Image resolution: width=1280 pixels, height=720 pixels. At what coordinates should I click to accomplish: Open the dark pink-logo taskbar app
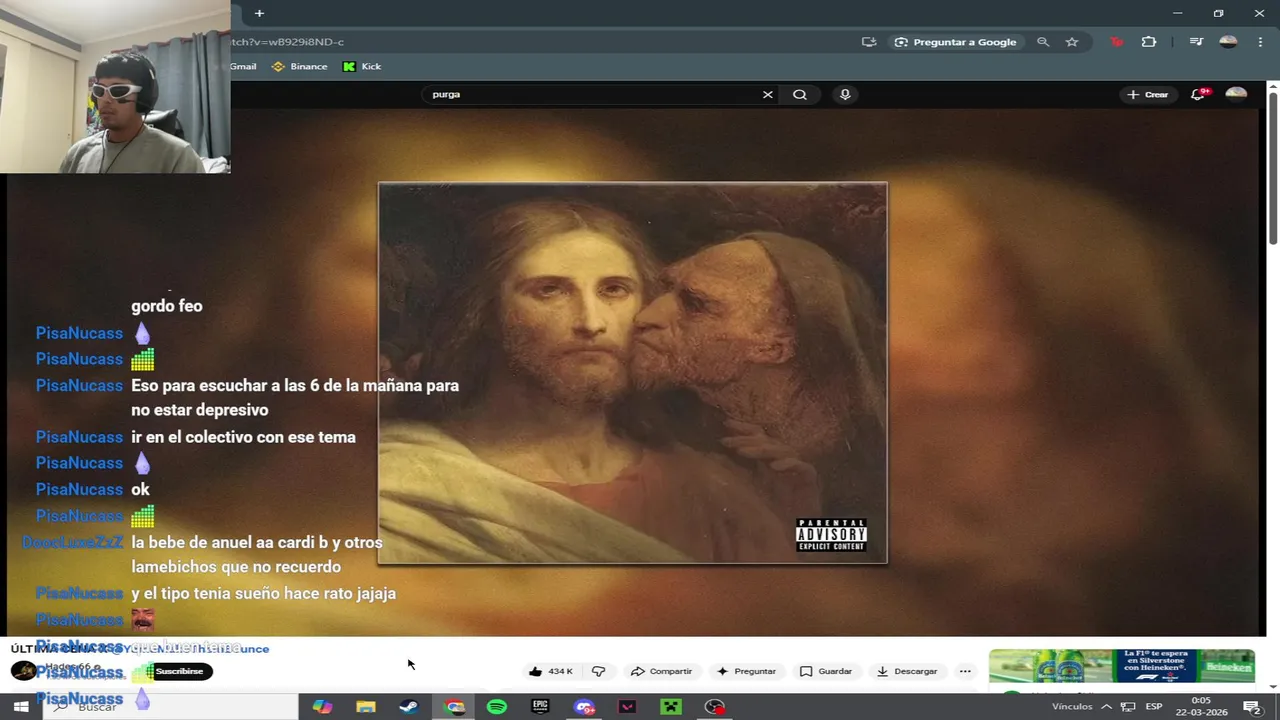pyautogui.click(x=627, y=706)
